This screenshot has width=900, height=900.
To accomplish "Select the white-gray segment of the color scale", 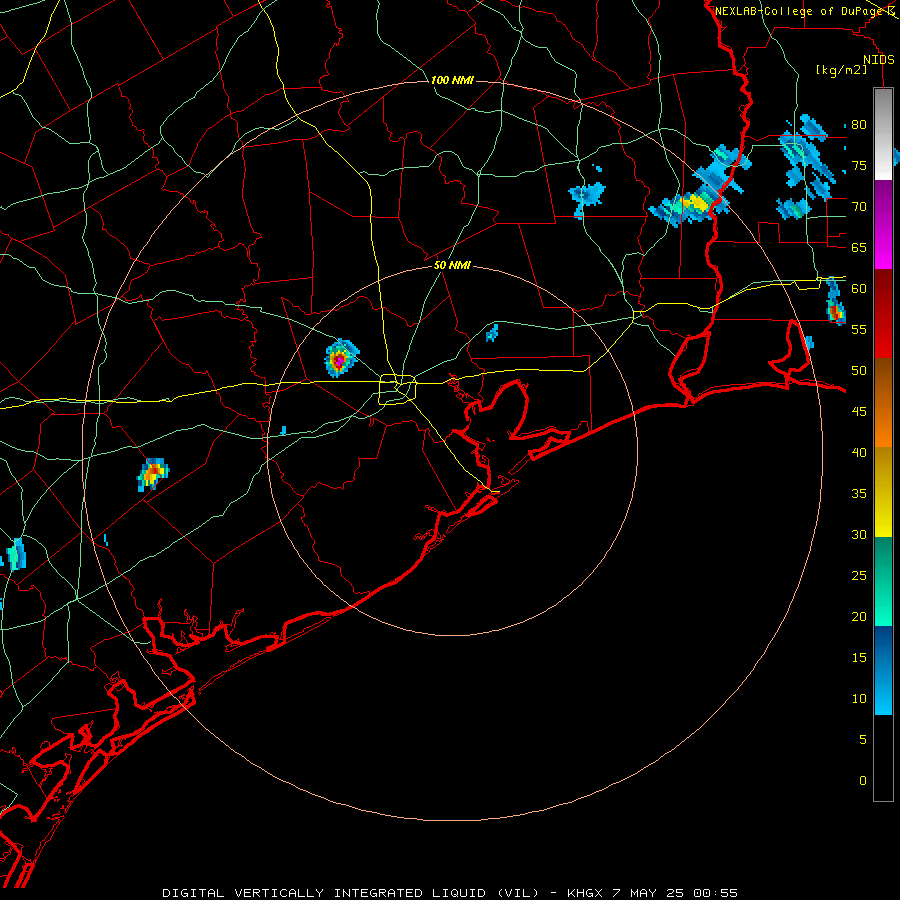I will click(883, 134).
